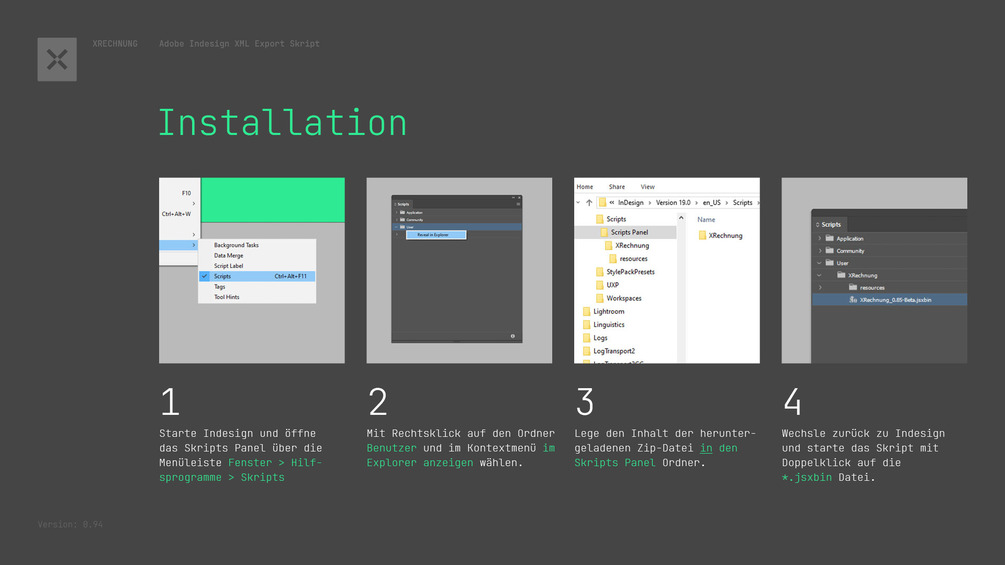
Task: Open recent locations dropdown beside Explorer up arrow
Action: click(578, 202)
